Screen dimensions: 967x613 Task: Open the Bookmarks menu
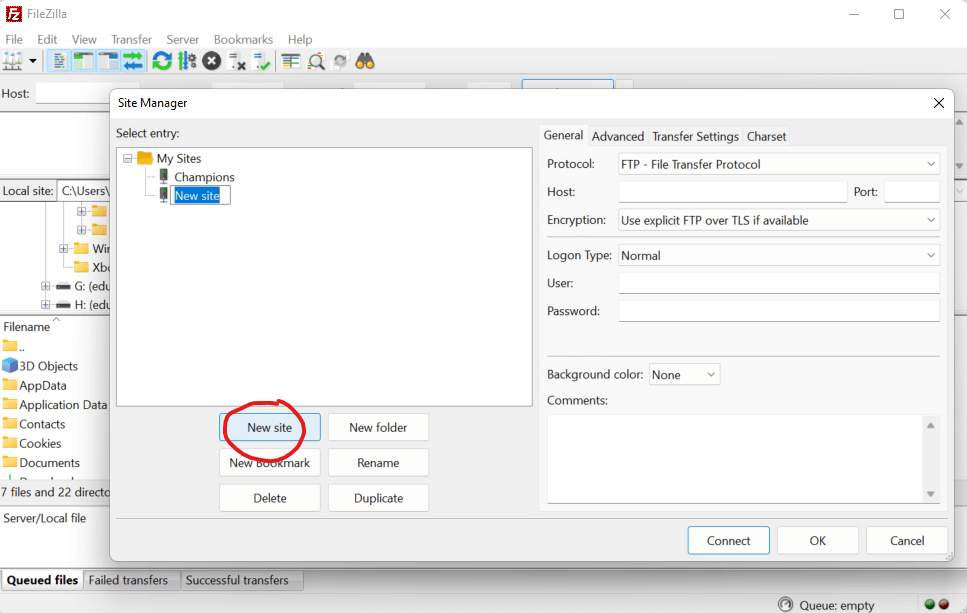tap(244, 39)
